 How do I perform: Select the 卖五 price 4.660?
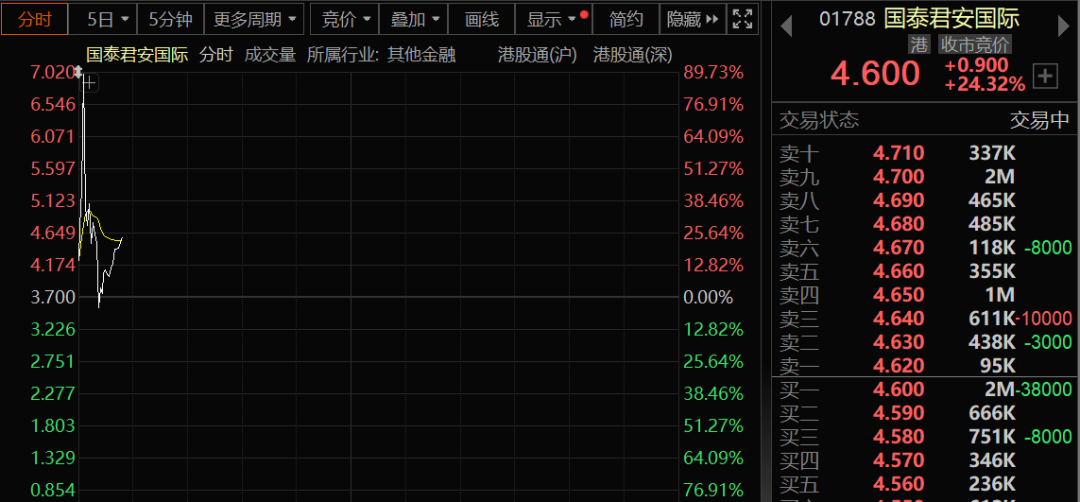click(x=899, y=271)
